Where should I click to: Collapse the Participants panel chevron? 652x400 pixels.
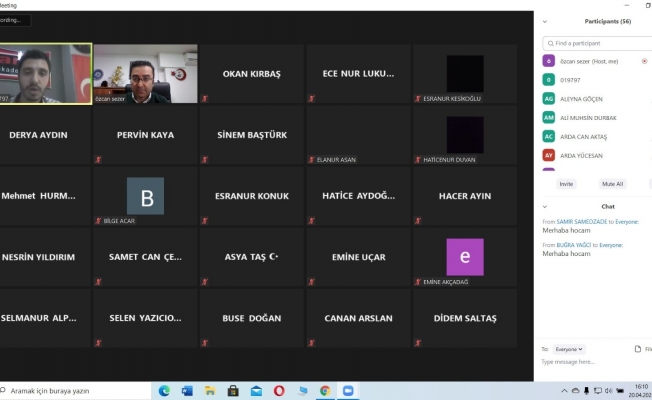pos(545,21)
